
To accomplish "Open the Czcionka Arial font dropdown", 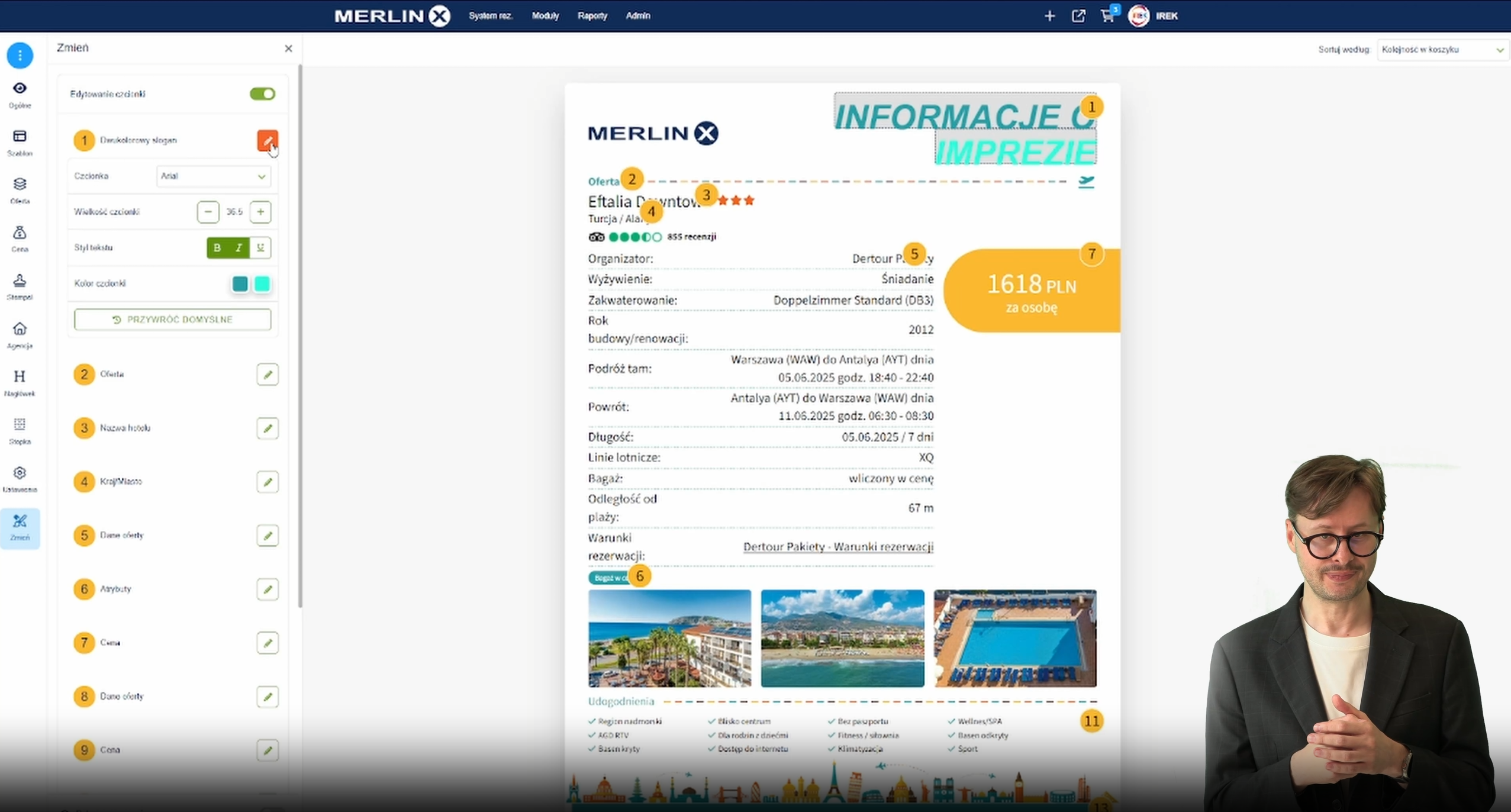I will [x=214, y=176].
